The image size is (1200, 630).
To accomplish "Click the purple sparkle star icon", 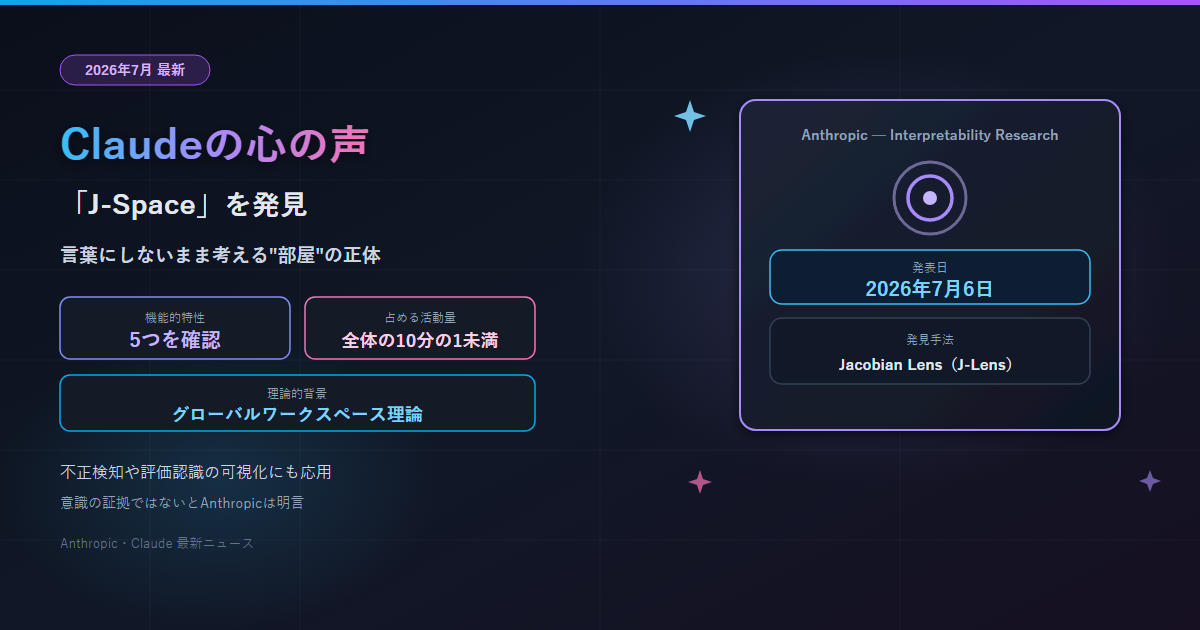I will [x=1150, y=481].
